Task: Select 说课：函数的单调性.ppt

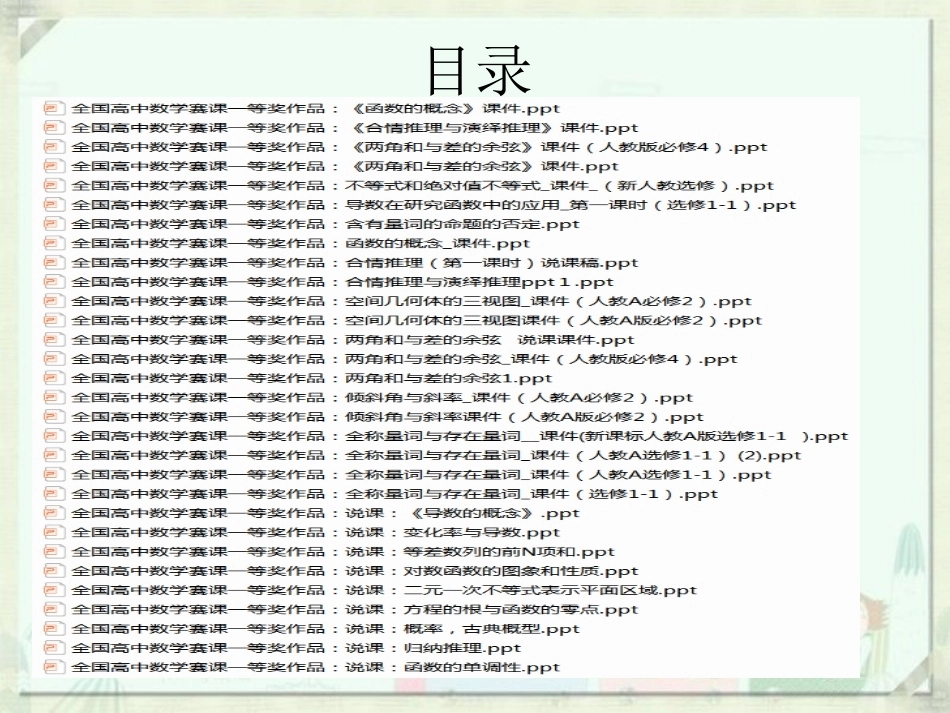Action: tap(316, 668)
